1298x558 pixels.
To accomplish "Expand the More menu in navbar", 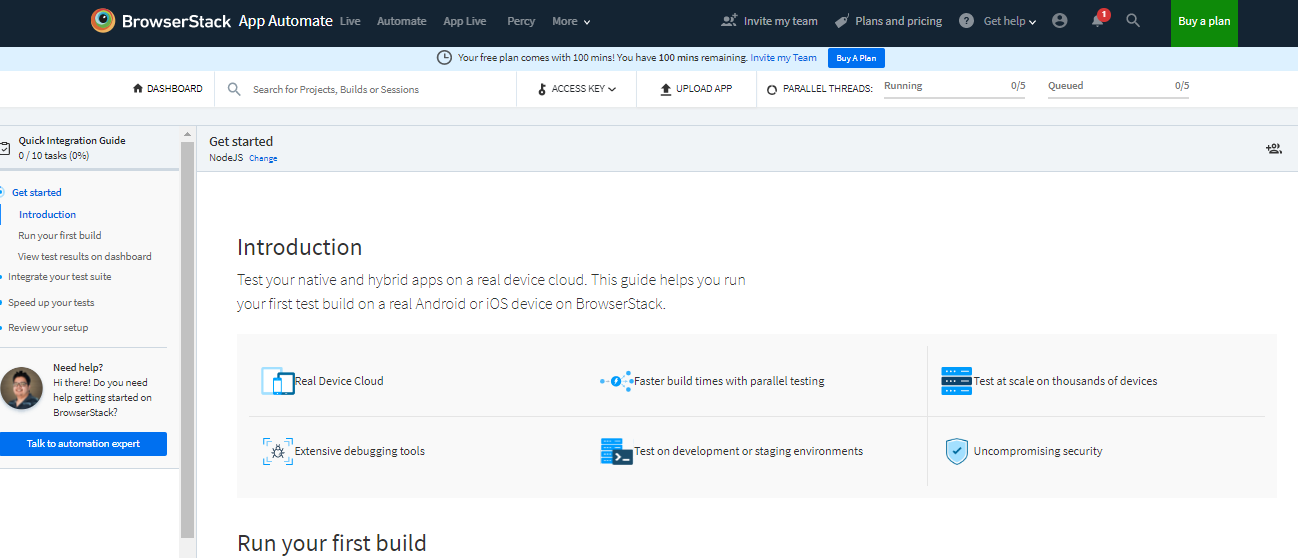I will click(571, 21).
